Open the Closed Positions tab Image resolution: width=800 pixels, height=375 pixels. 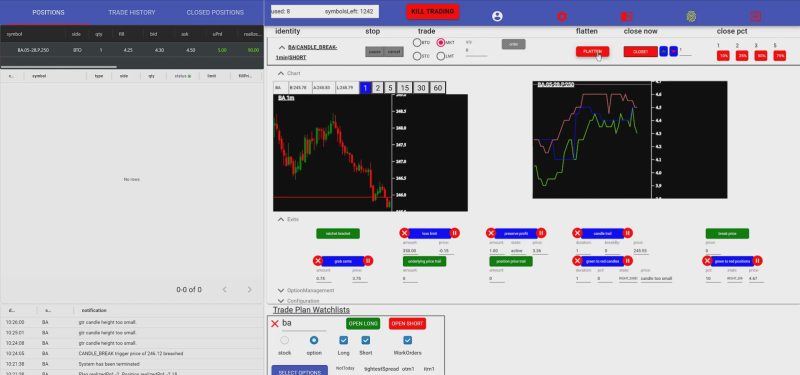click(215, 12)
